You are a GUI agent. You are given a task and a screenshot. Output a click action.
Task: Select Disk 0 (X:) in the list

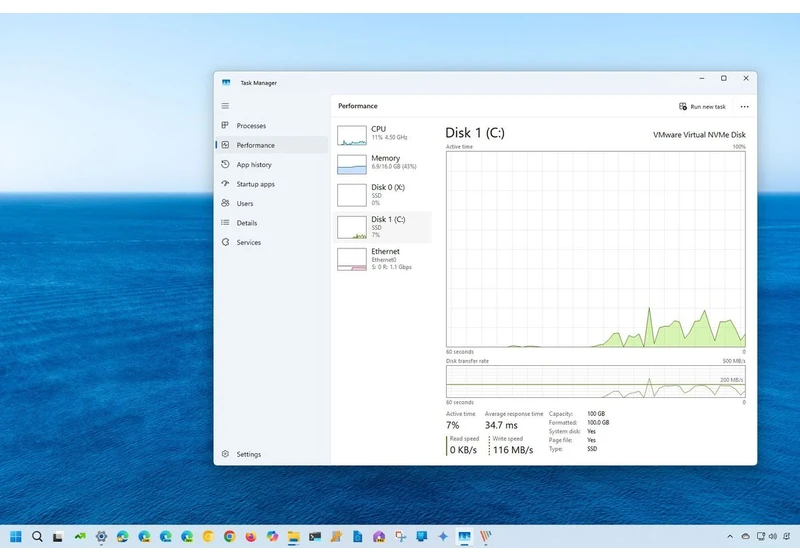tap(383, 195)
